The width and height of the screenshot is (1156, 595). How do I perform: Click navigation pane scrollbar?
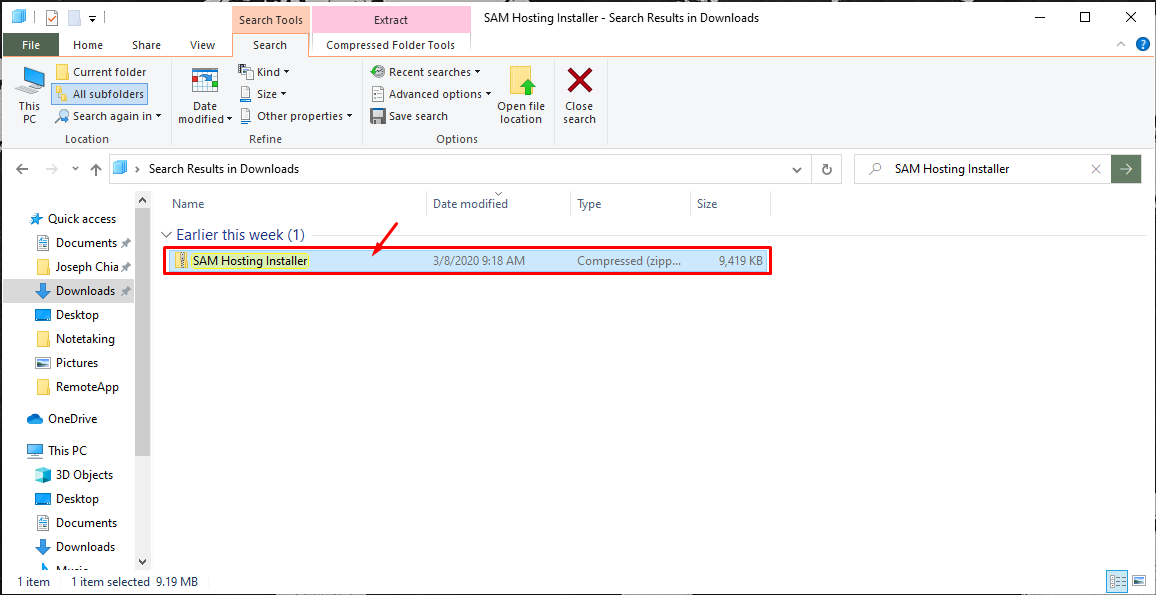click(x=143, y=332)
